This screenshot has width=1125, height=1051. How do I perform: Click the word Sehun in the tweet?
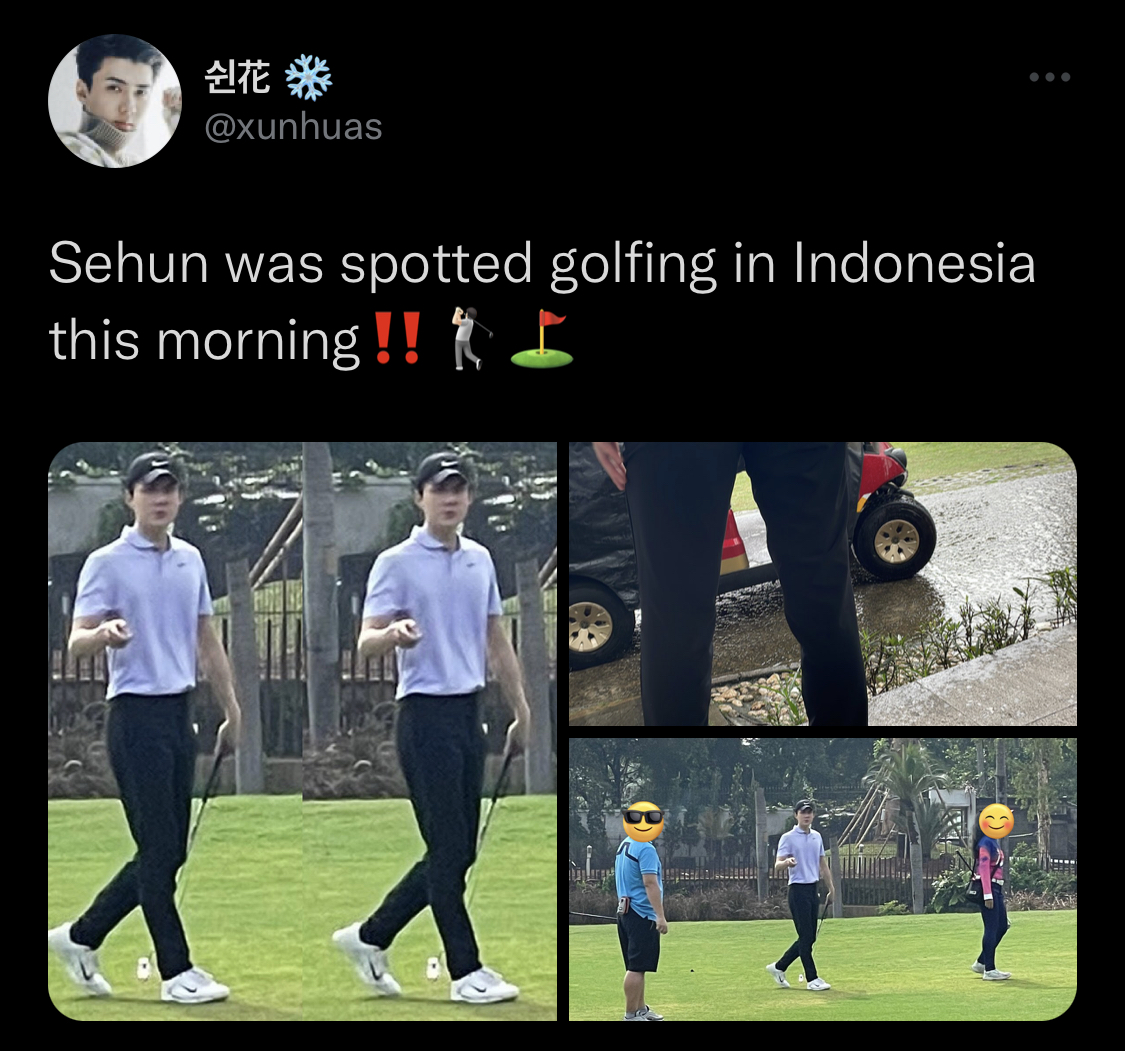point(128,264)
